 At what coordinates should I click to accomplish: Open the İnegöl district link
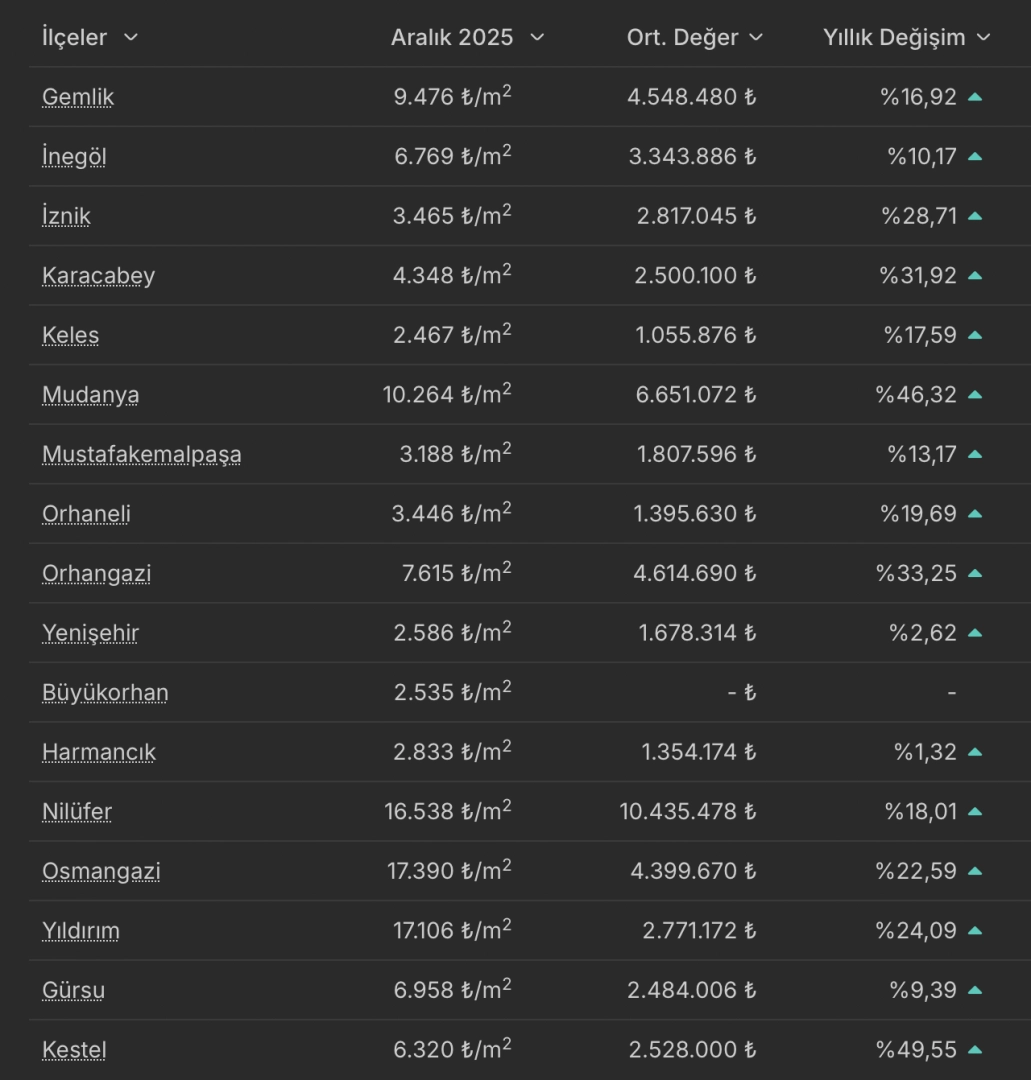pyautogui.click(x=74, y=157)
